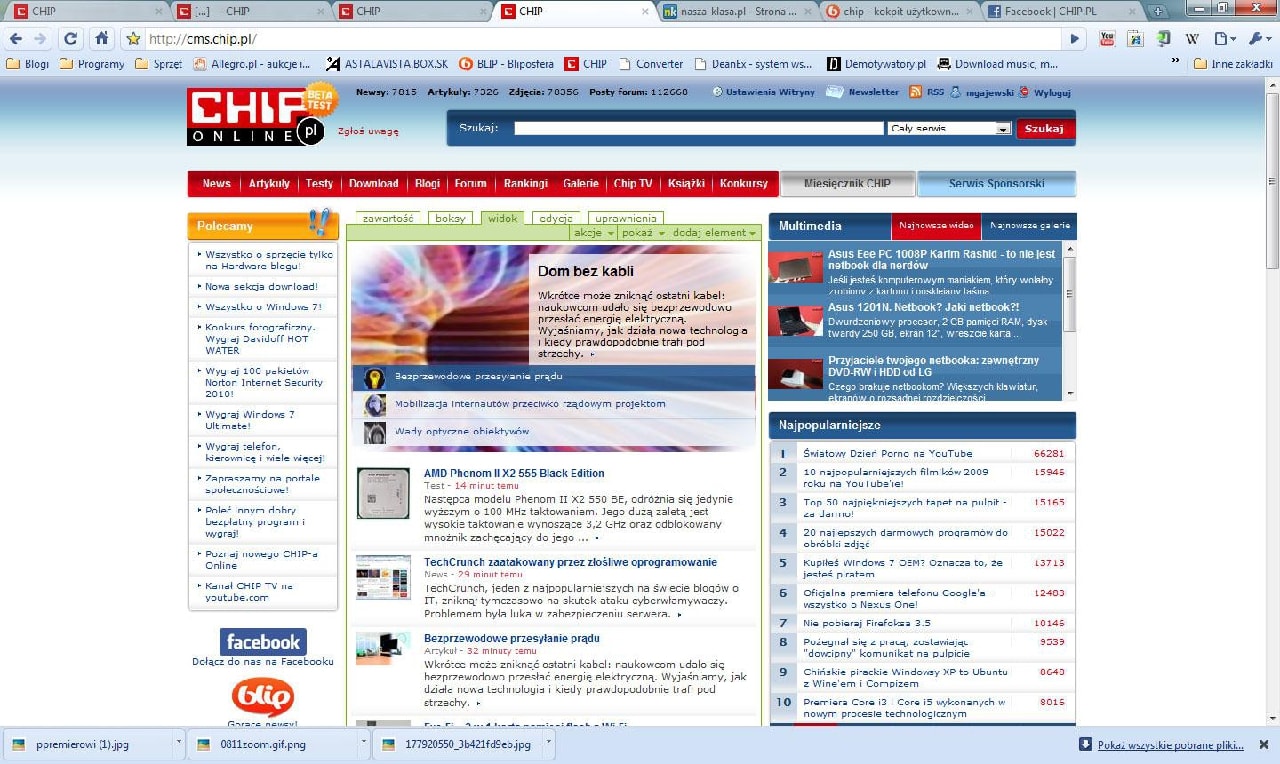Click the Wyloguj logout link
Screen dimensions: 1280x764
1052,92
